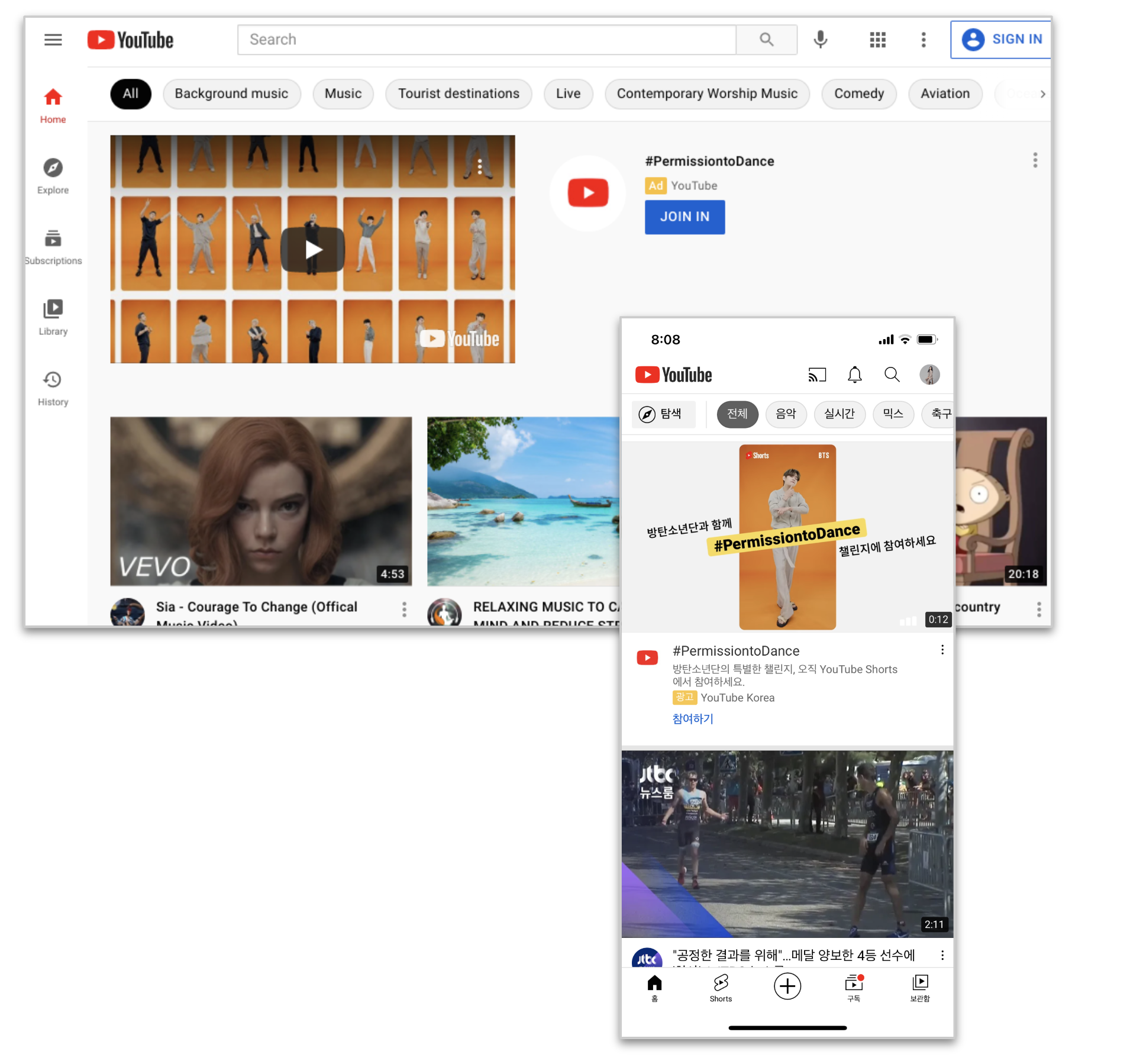Select the 음악 chip in mobile app
This screenshot has width=1143, height=1064.
click(786, 414)
